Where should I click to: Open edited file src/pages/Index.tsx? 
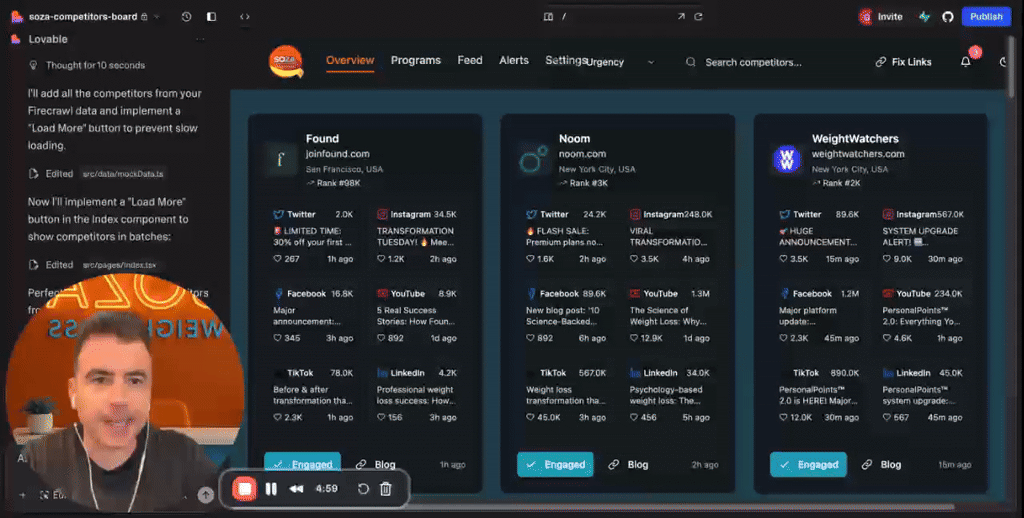119,265
